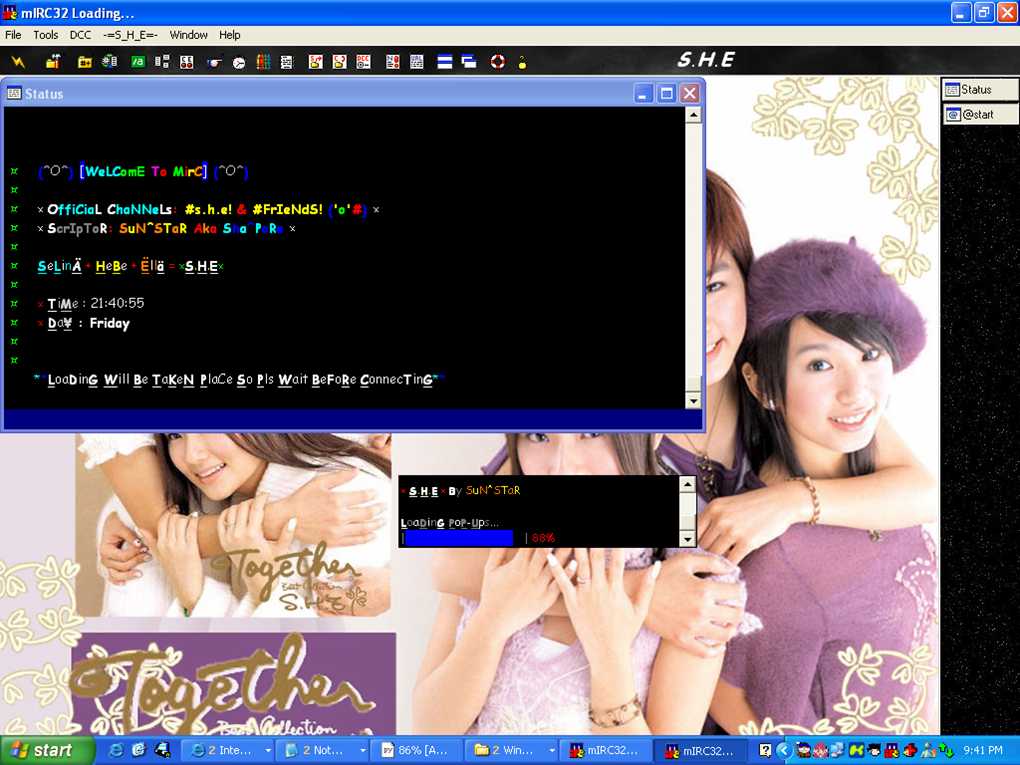Minimize the Status window
The height and width of the screenshot is (765, 1020).
tap(643, 94)
